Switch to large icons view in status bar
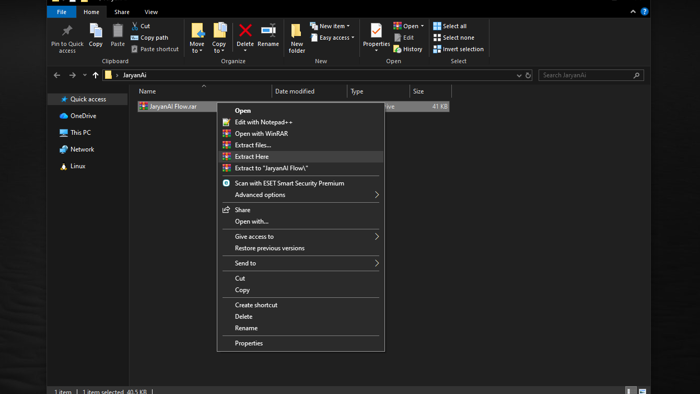Viewport: 700px width, 394px height. click(642, 391)
